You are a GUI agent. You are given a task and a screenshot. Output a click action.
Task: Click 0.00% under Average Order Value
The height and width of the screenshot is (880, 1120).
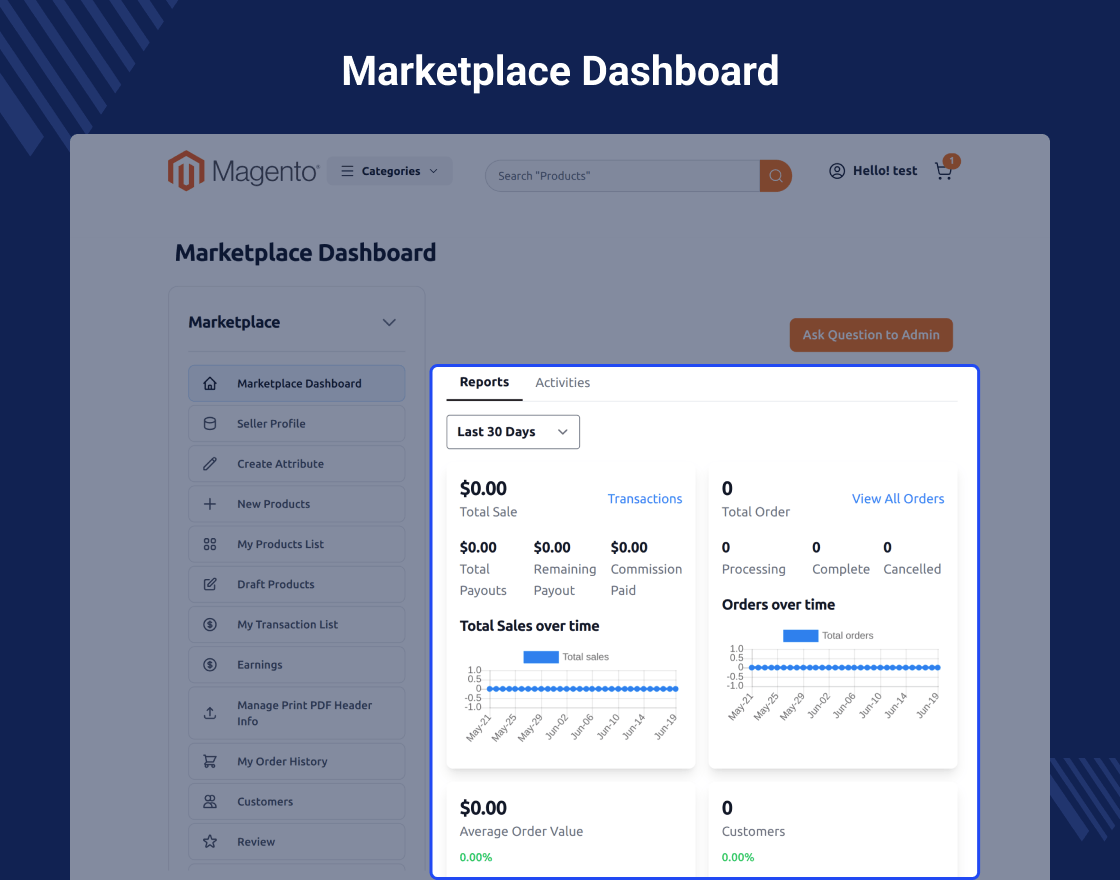(x=476, y=857)
